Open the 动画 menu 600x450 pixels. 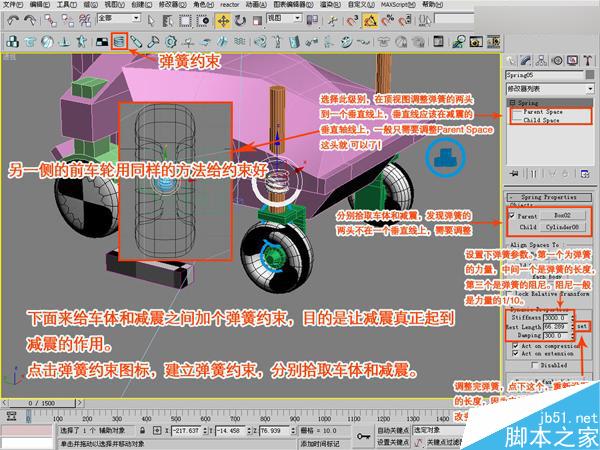click(256, 5)
